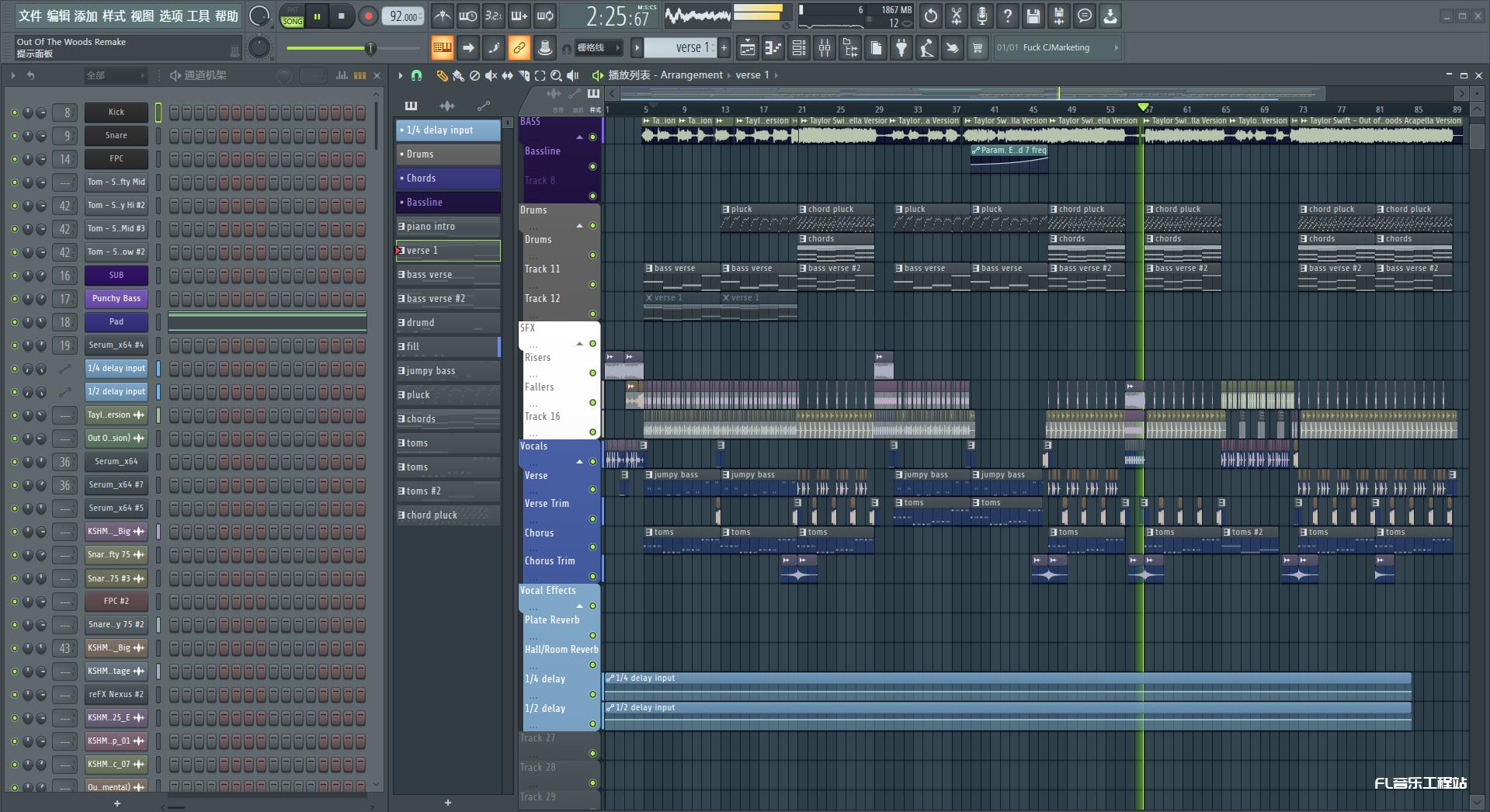Screen dimensions: 1490x812
Task: Collapse the Vocal Effects group arrow
Action: [579, 606]
